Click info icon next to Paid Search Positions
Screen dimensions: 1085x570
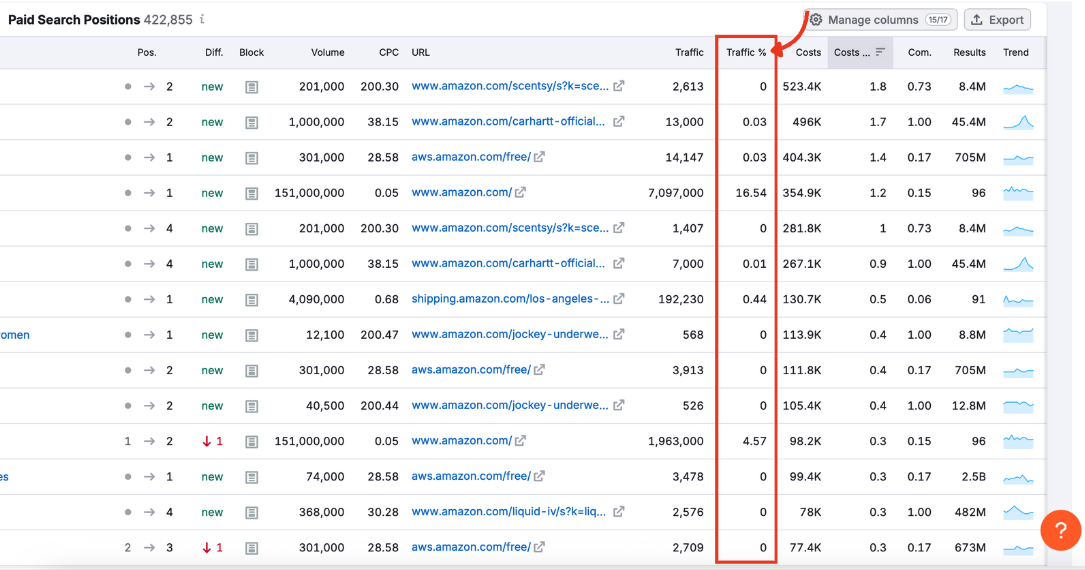coord(203,20)
